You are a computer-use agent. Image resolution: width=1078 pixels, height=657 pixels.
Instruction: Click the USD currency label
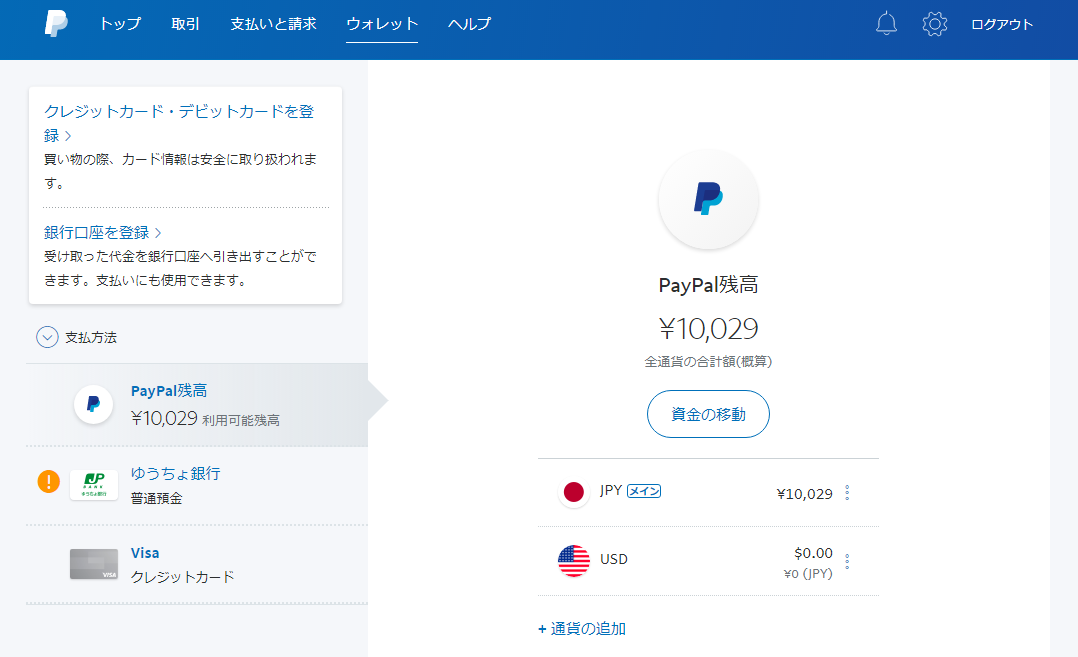click(614, 559)
